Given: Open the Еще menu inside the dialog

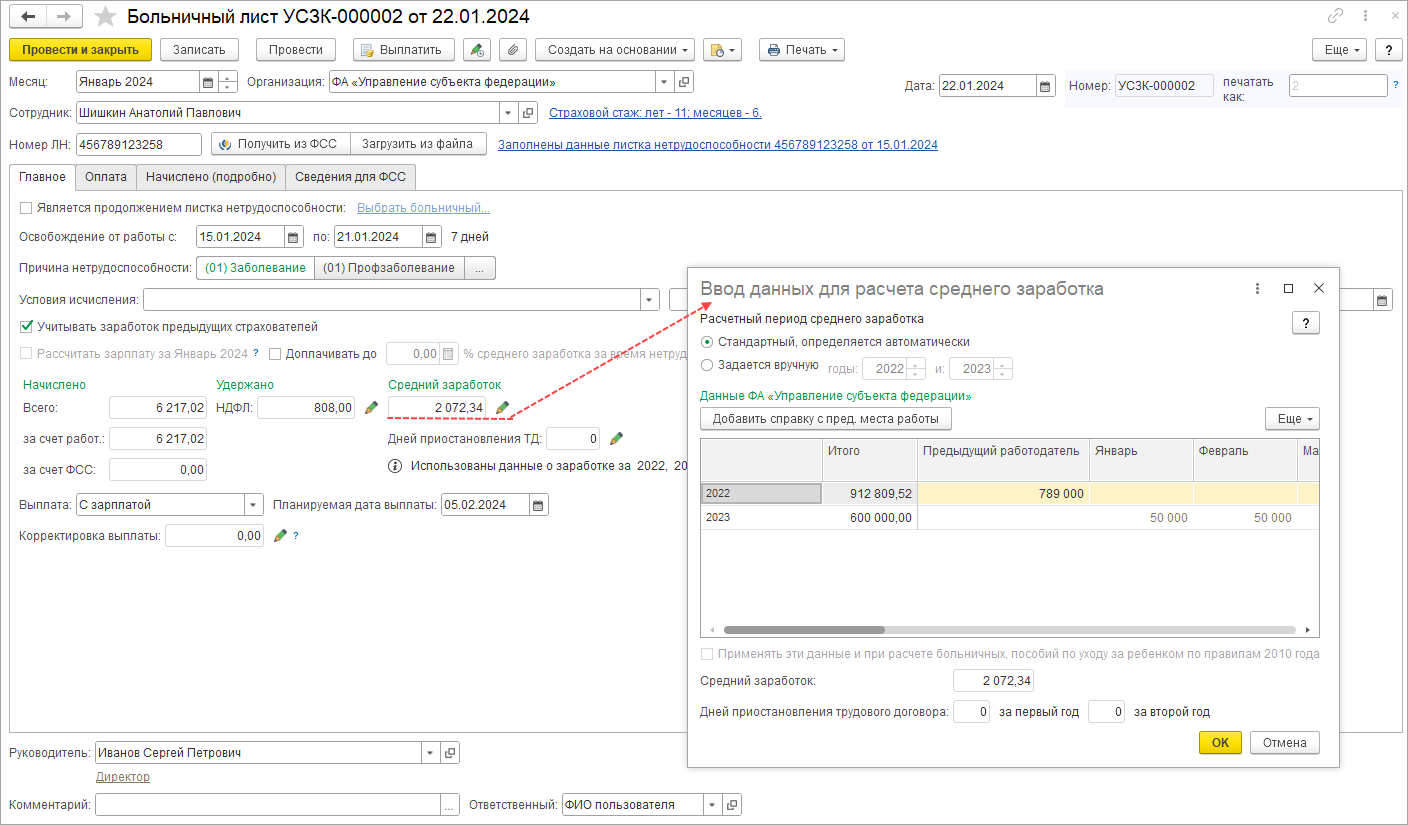Looking at the screenshot, I should 1292,418.
